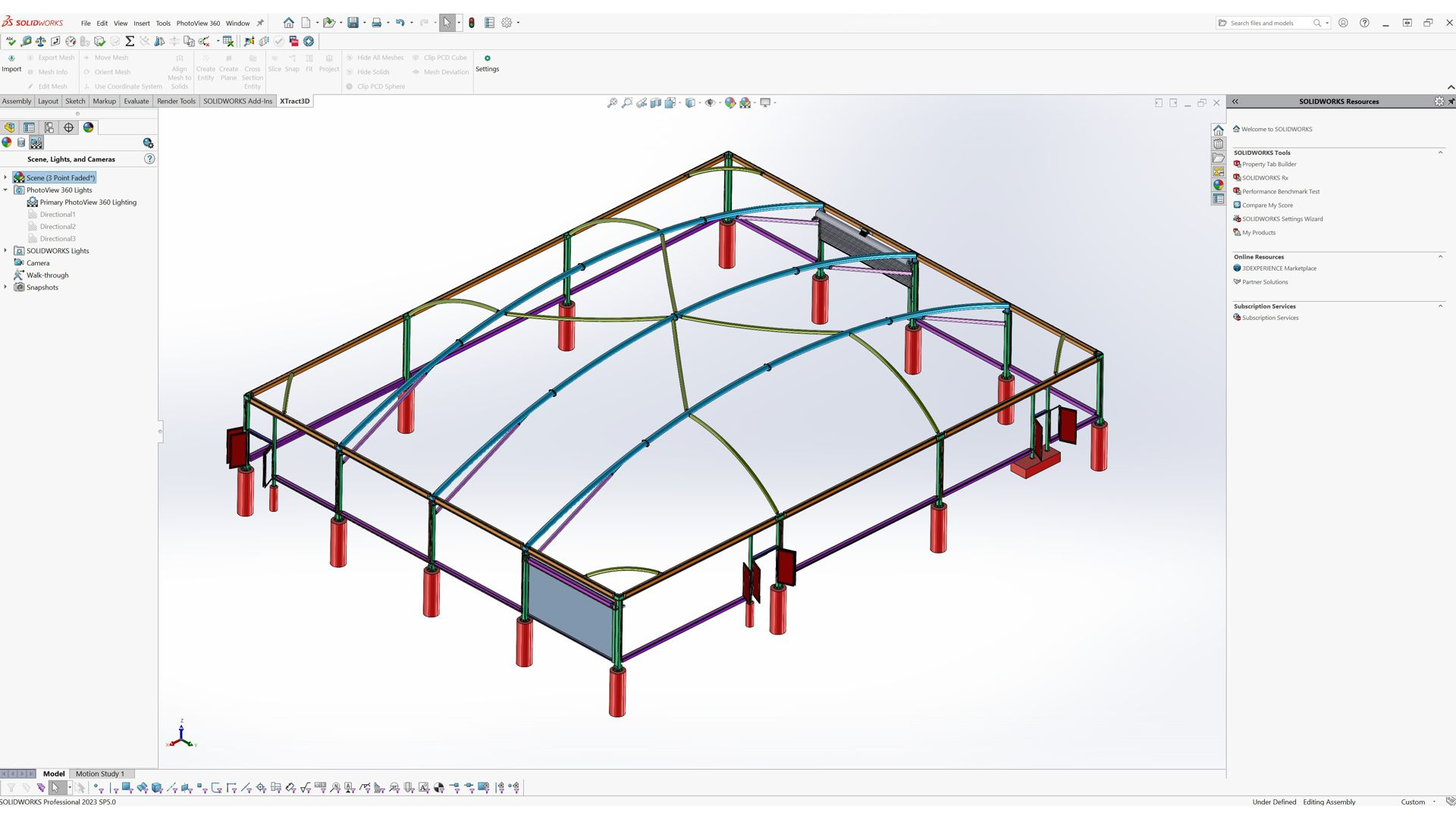1456x819 pixels.
Task: Click the Zoom to Fit icon in viewport toolbar
Action: [612, 102]
